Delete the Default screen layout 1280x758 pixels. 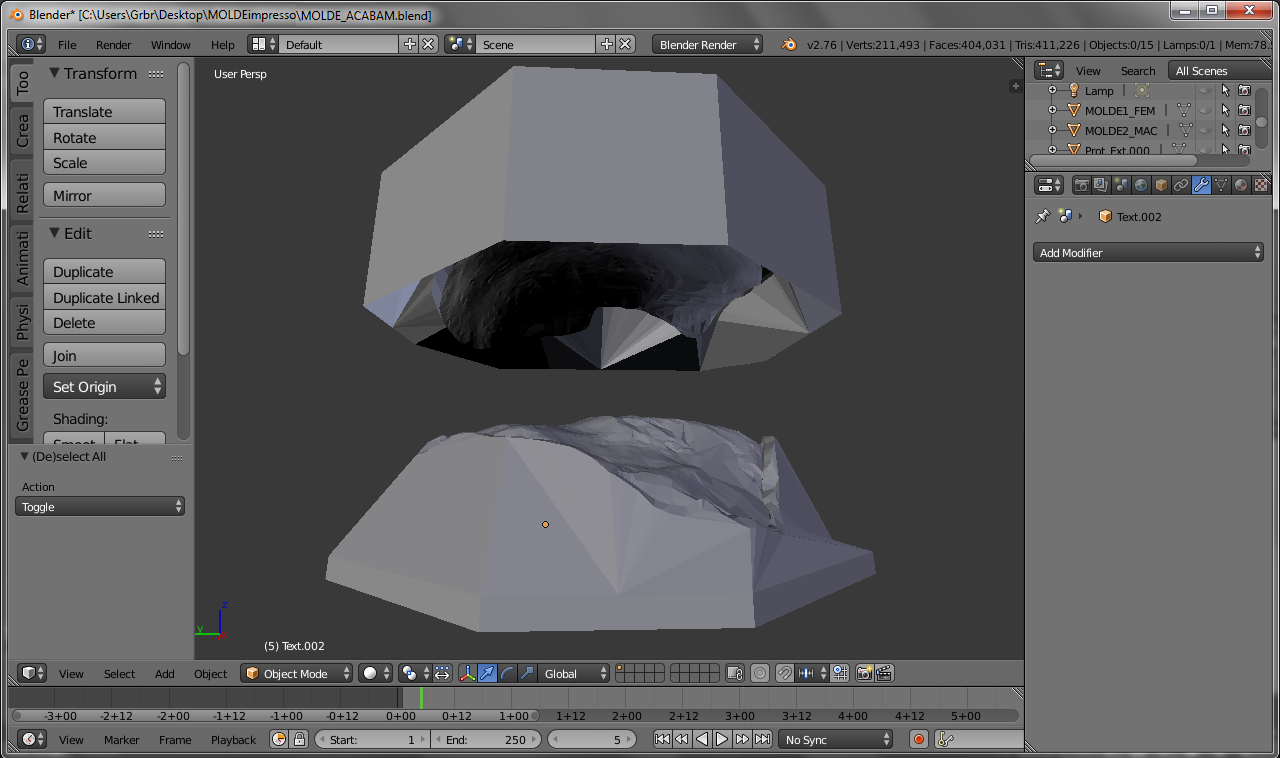tap(428, 44)
